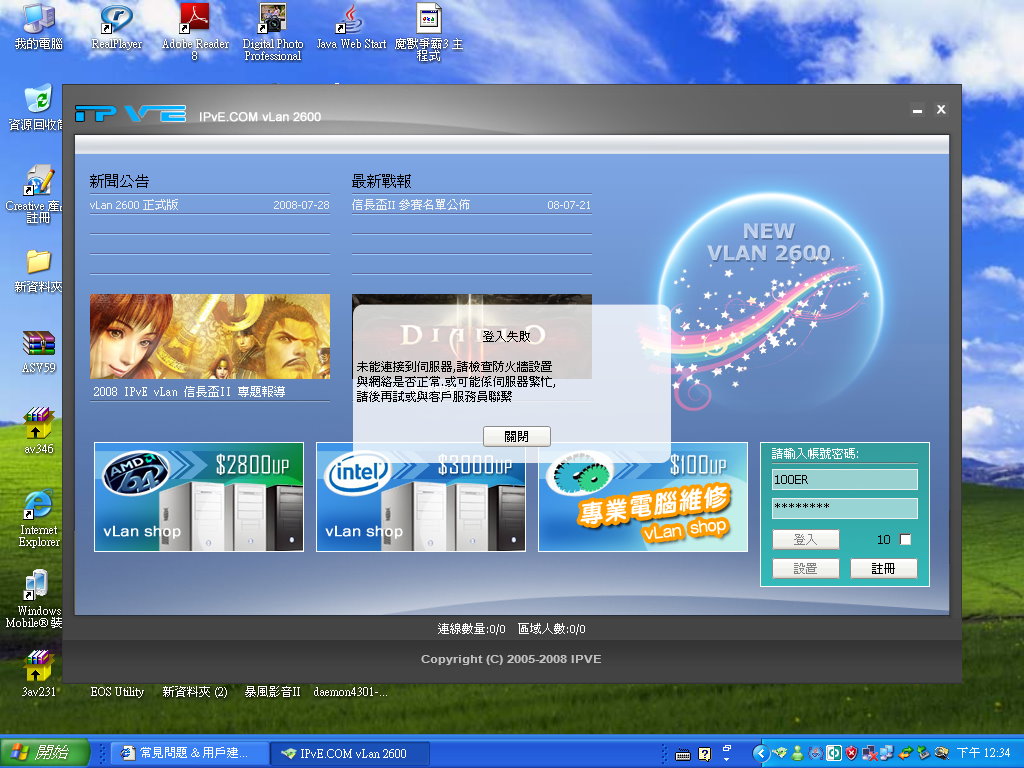Viewport: 1024px width, 768px height.
Task: Click the 註冊 register button
Action: tap(883, 568)
